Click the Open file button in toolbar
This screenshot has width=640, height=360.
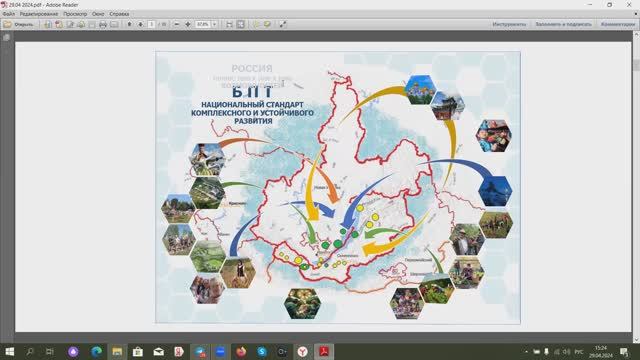coord(18,24)
